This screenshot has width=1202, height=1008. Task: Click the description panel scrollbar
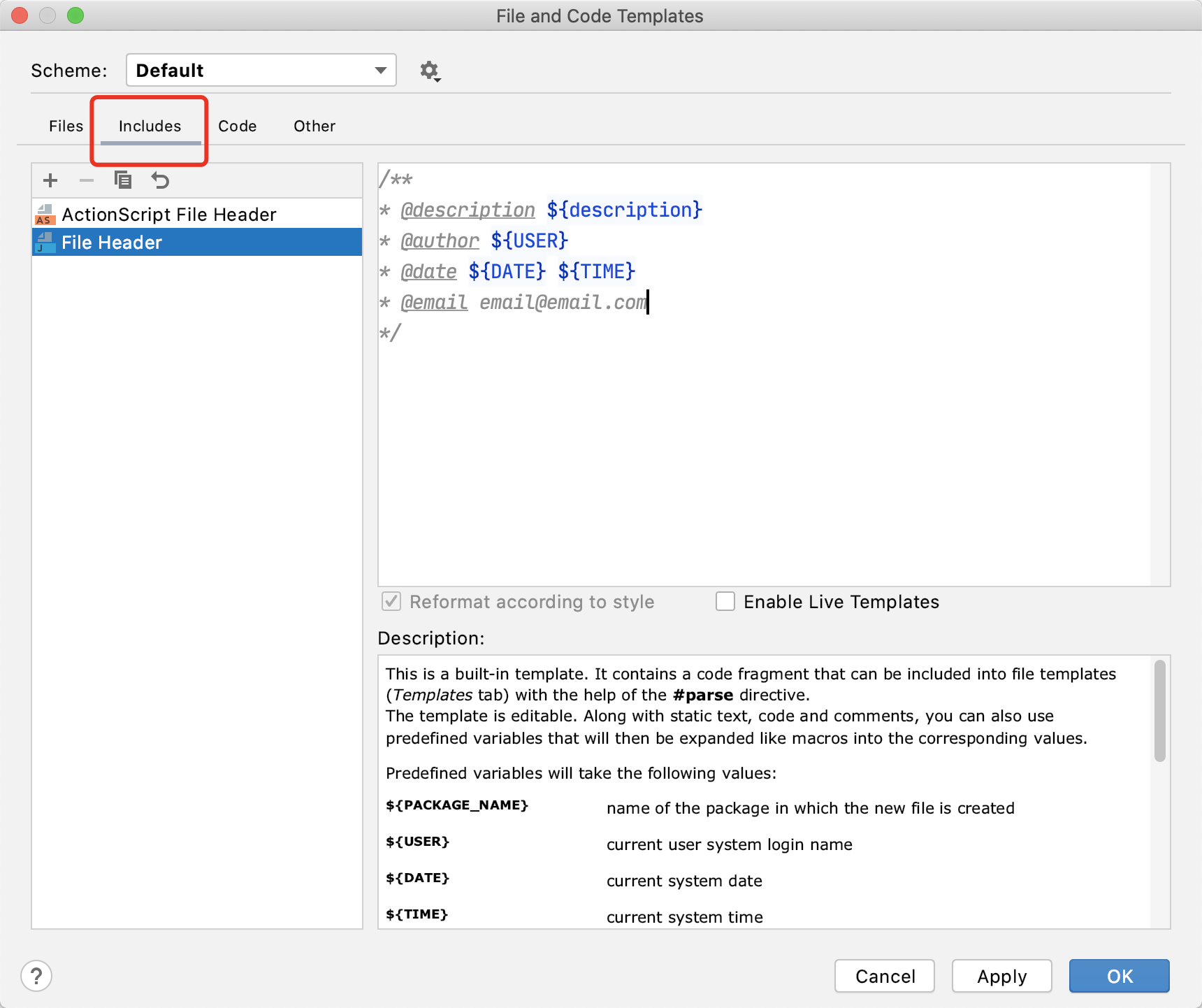(x=1159, y=711)
